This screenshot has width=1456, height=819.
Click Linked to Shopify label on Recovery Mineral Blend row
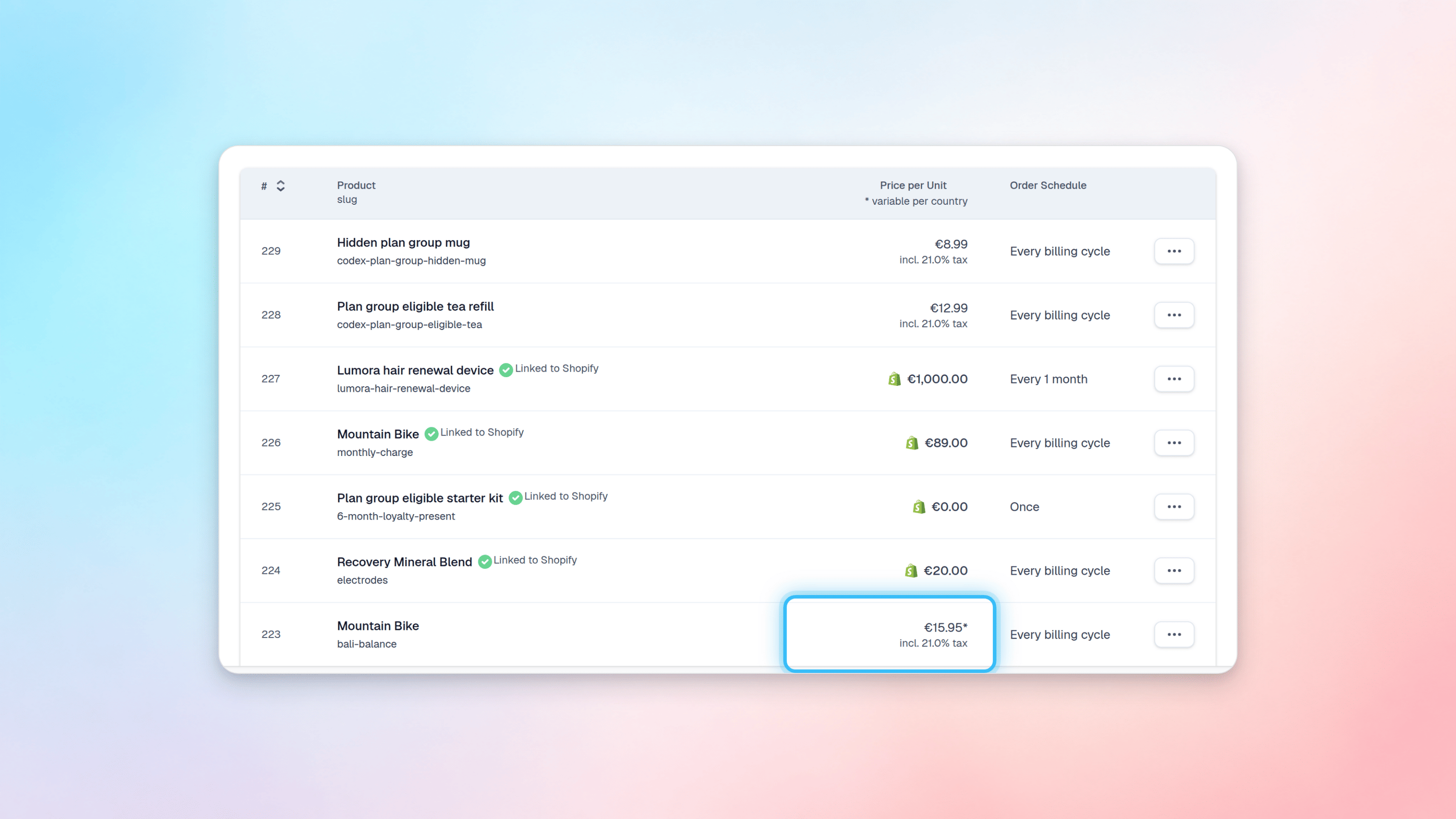coord(535,560)
